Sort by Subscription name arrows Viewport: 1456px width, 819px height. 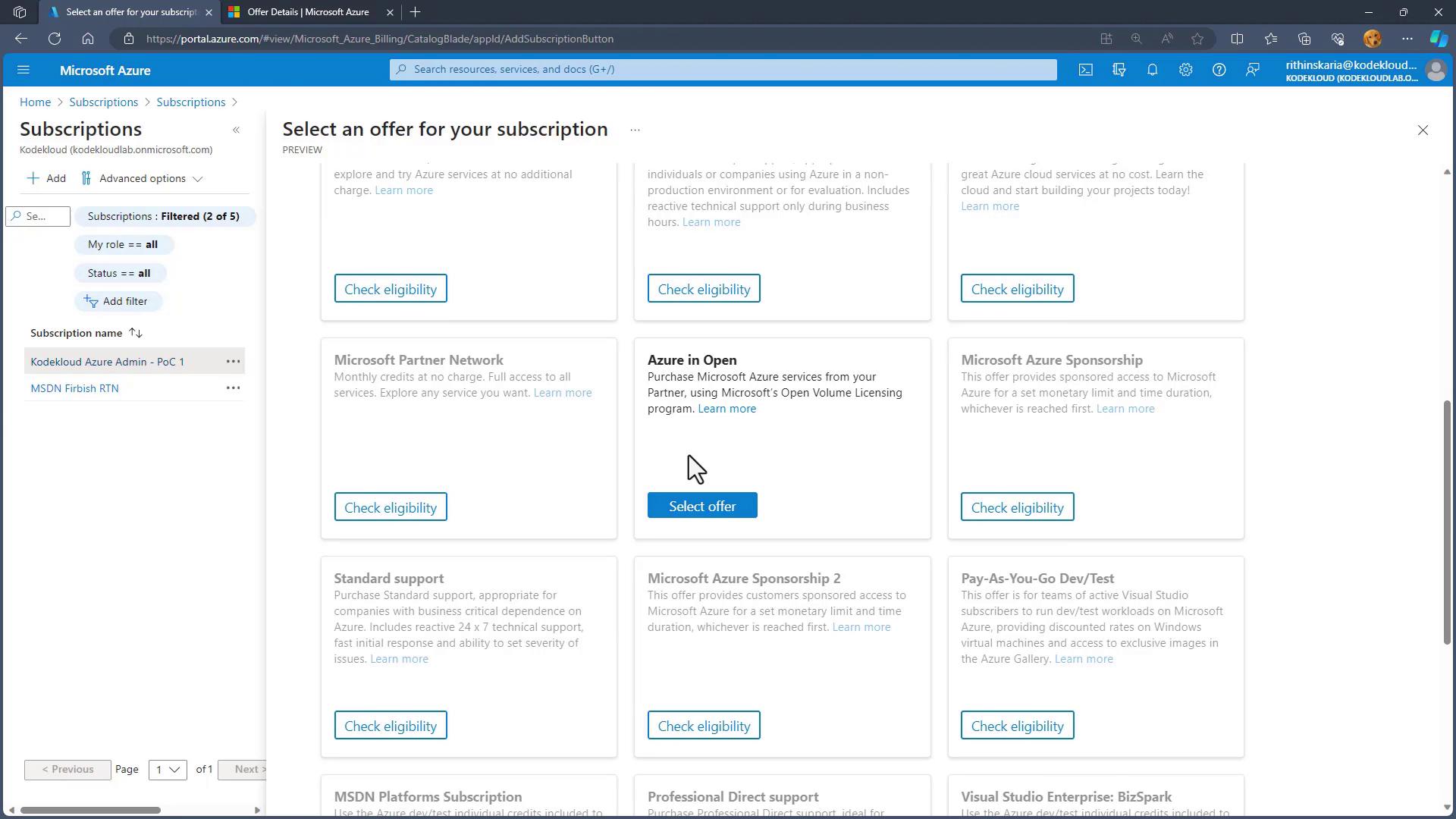(136, 333)
